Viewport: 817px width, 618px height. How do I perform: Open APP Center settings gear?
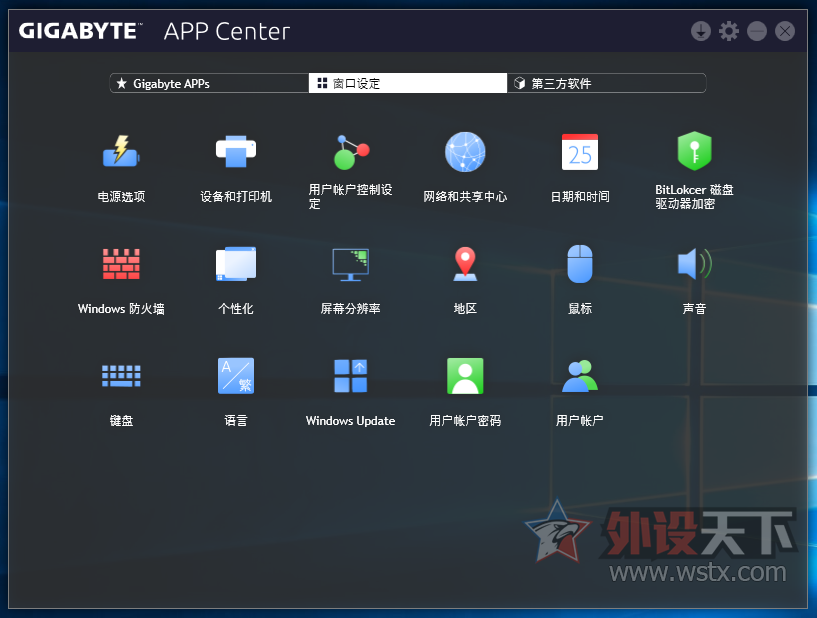point(729,31)
